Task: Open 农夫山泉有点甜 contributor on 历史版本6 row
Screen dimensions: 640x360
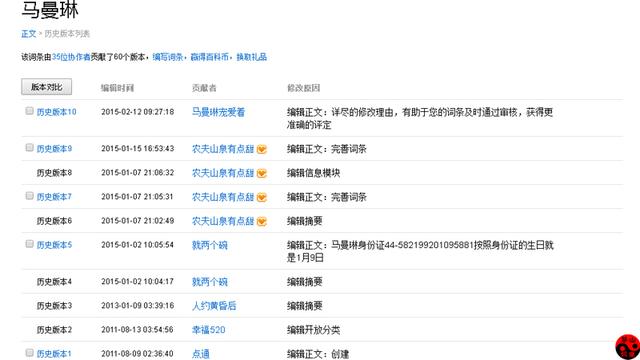Action: (x=223, y=221)
